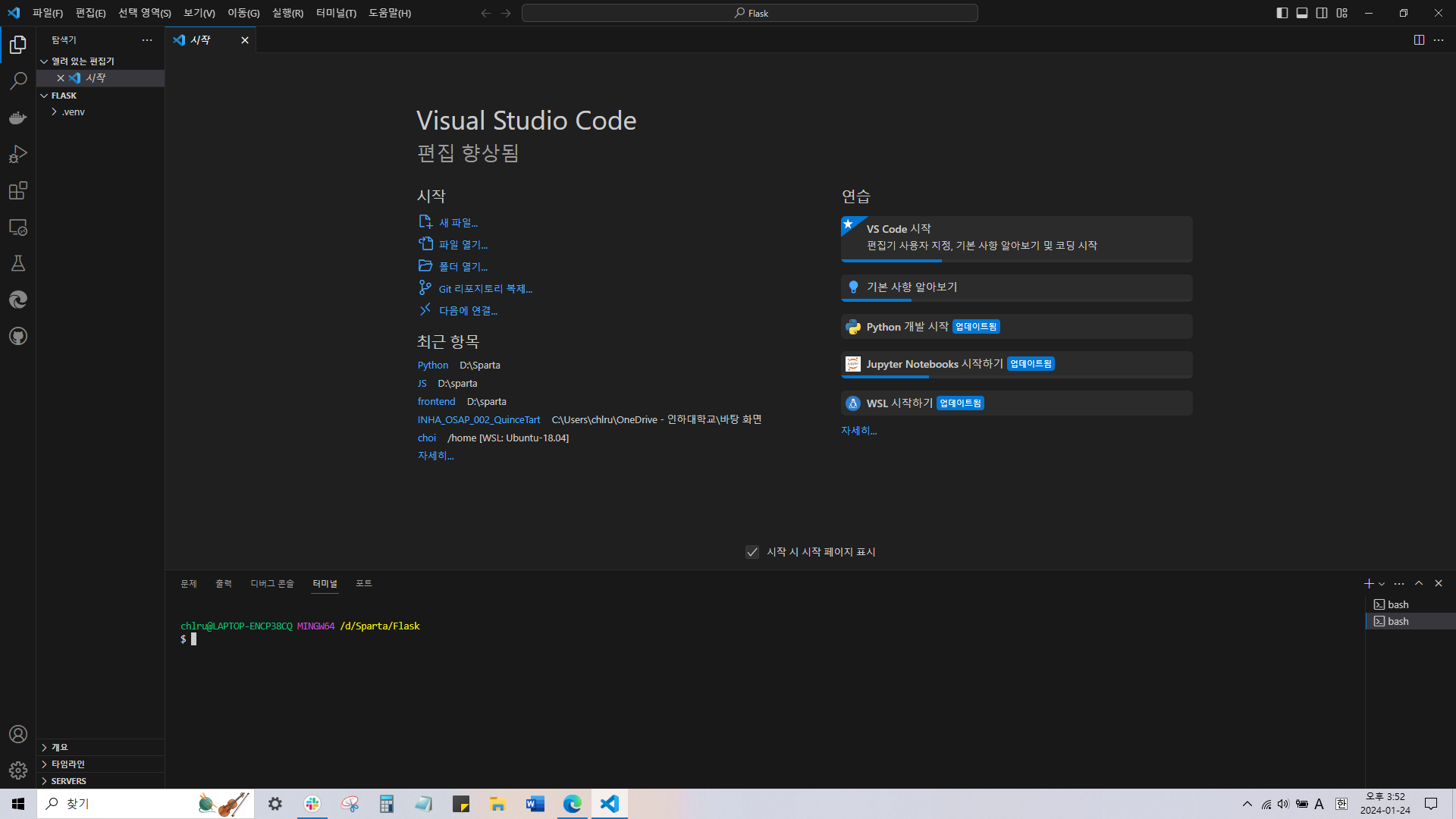
Task: Switch to the 포트 panel tab
Action: click(364, 584)
